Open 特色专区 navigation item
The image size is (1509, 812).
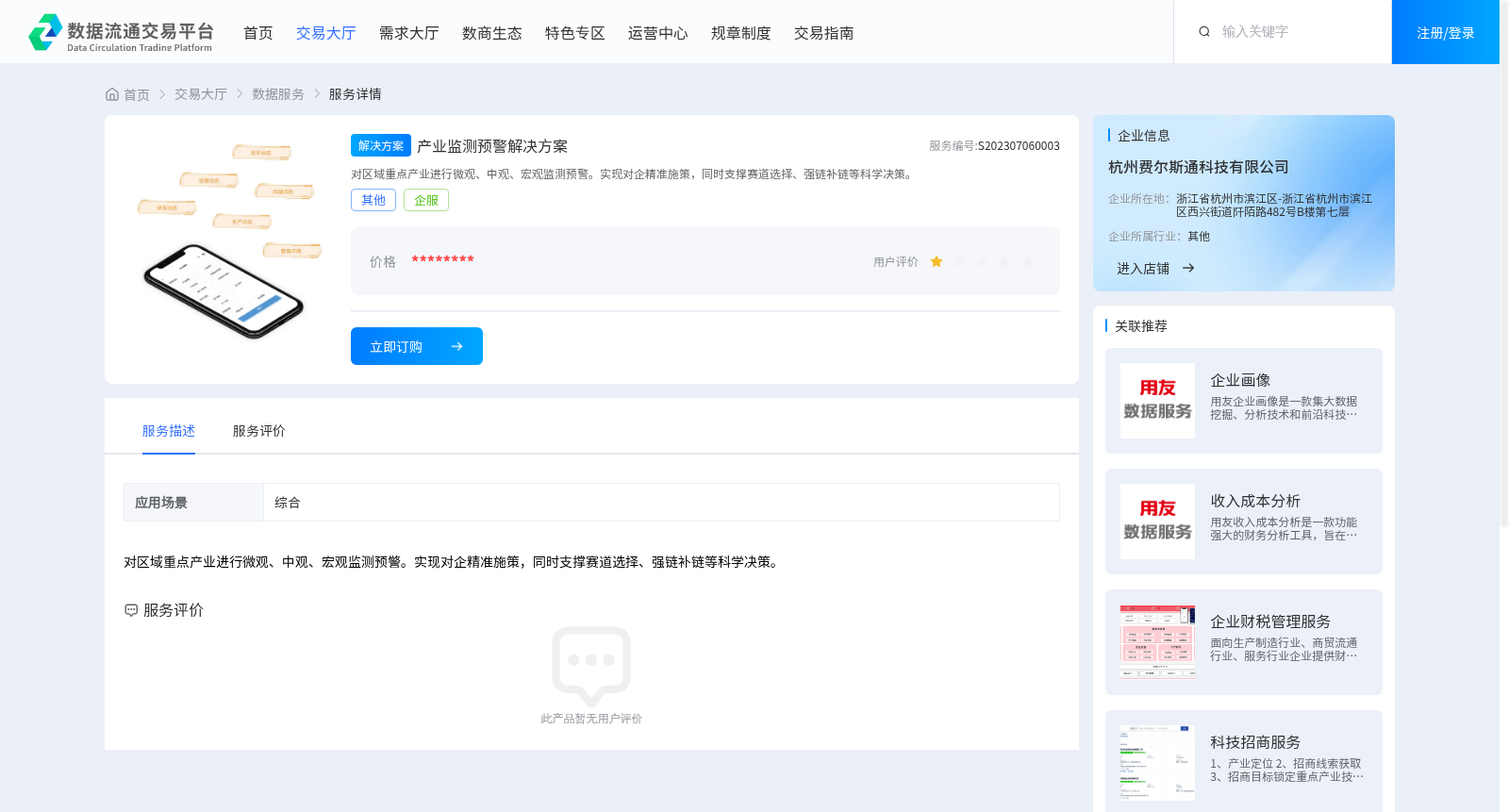click(x=575, y=33)
